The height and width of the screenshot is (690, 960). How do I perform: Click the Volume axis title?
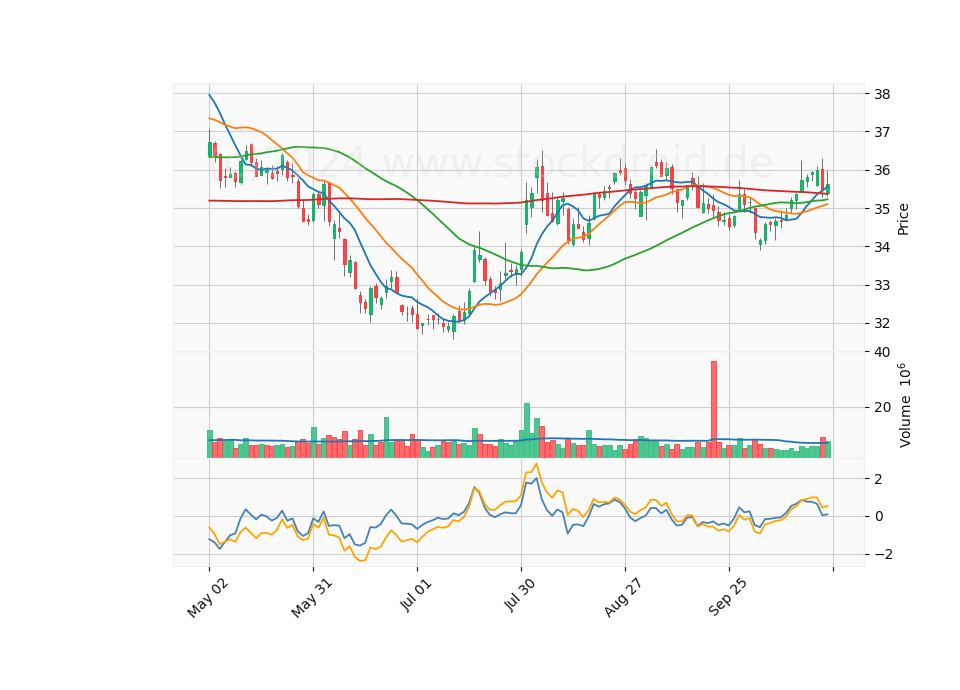tap(904, 405)
